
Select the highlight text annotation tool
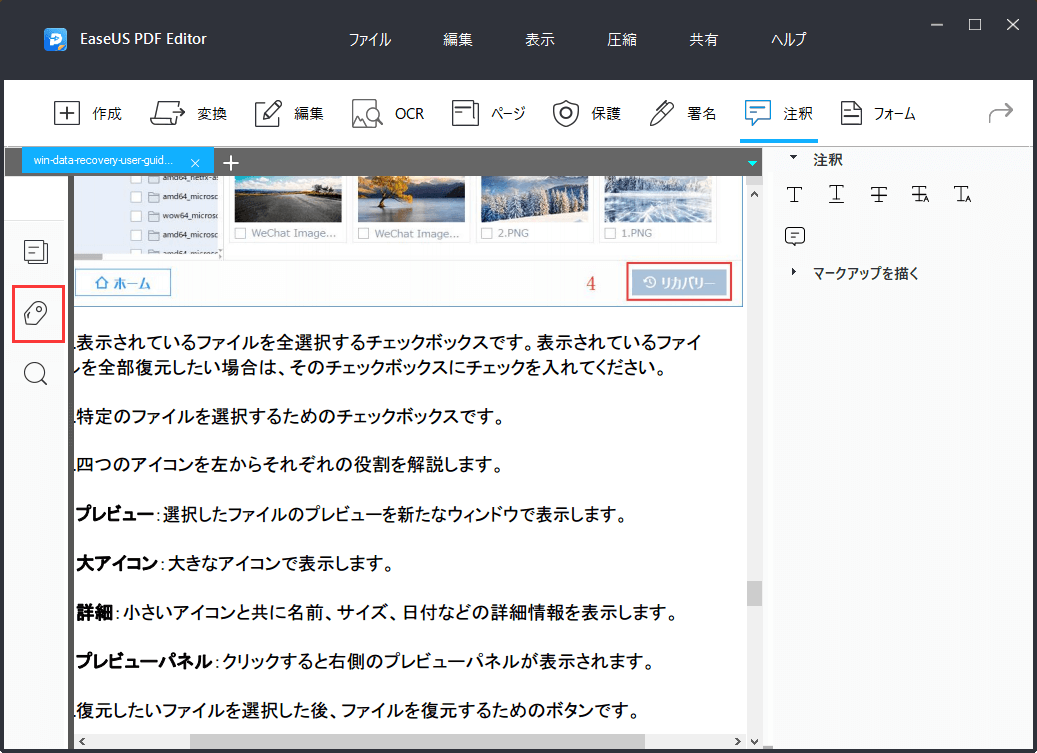tap(794, 194)
